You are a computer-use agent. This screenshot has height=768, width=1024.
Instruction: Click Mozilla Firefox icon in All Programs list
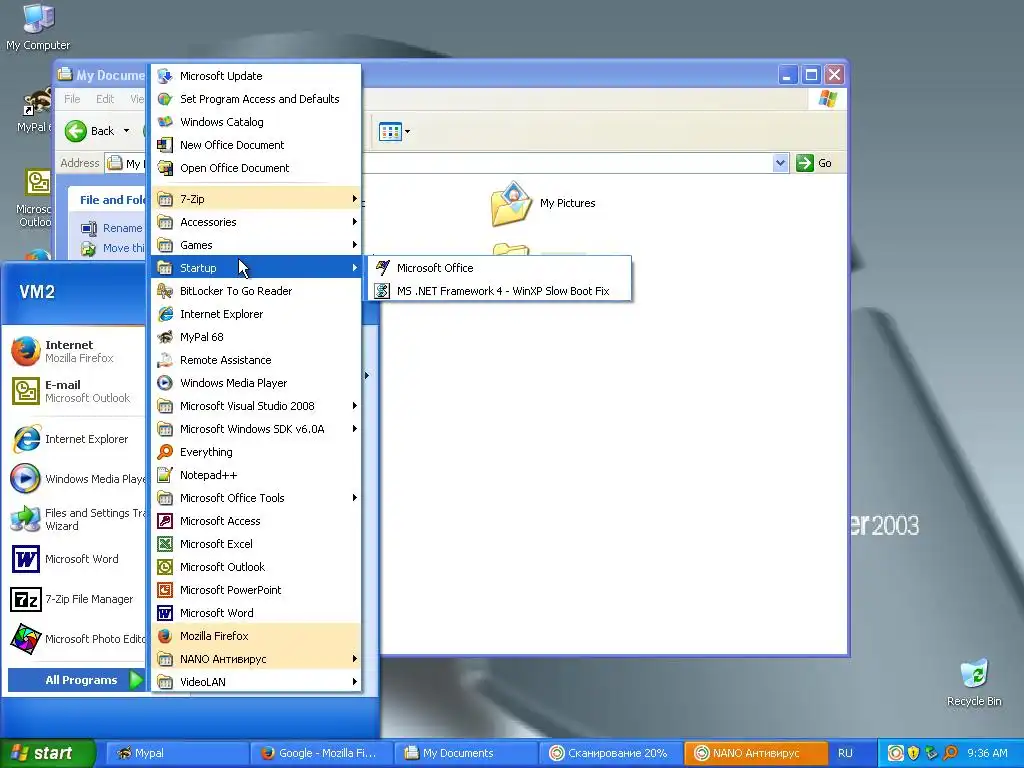165,636
